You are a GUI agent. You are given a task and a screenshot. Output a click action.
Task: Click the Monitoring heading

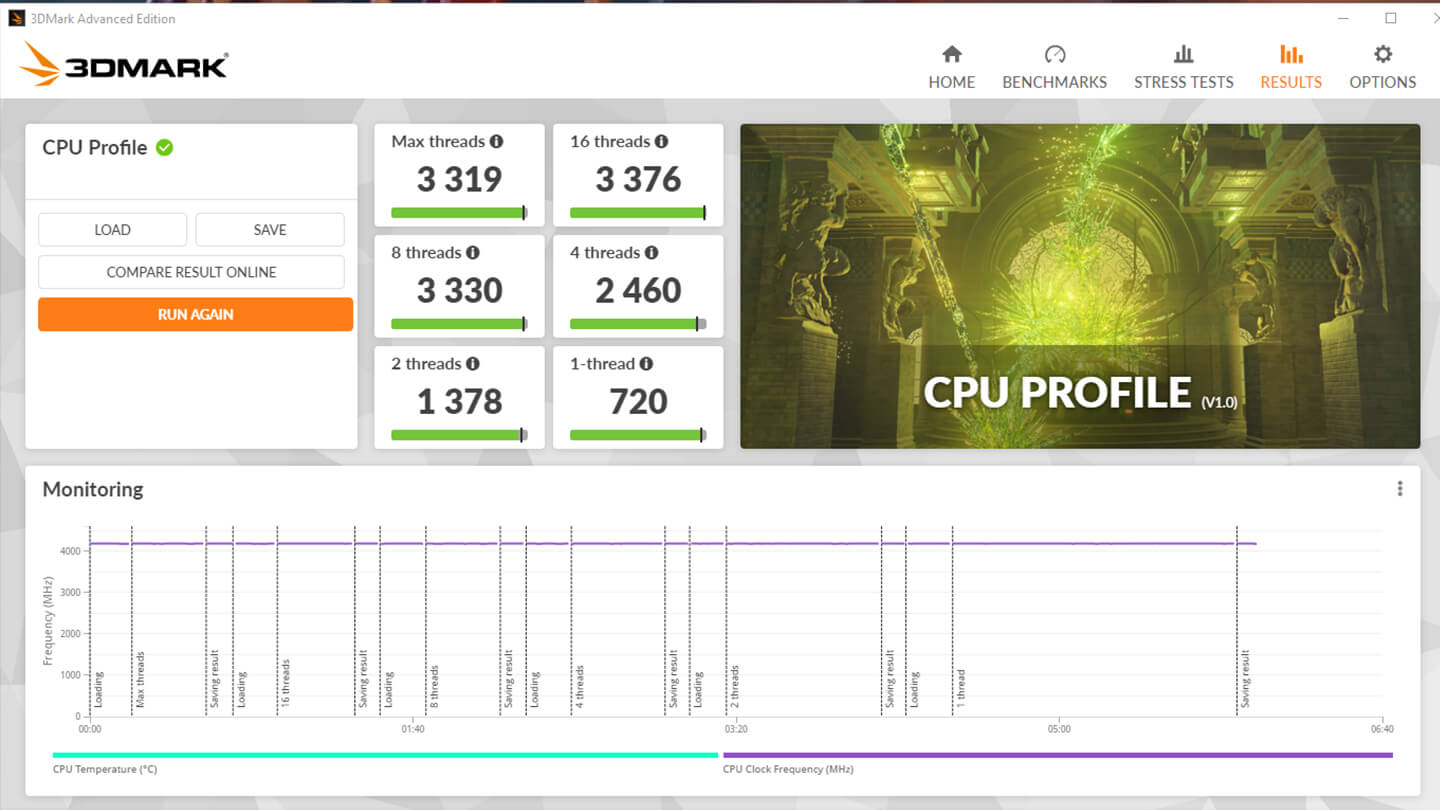click(x=93, y=489)
